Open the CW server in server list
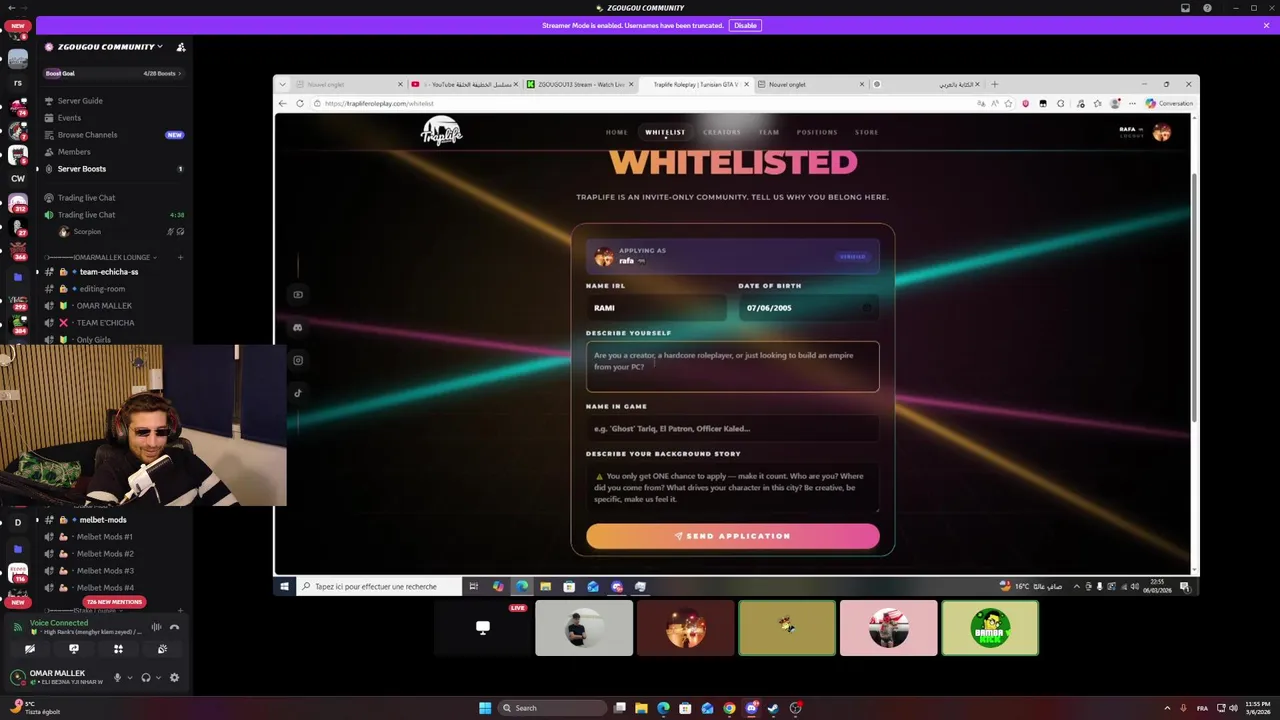 pyautogui.click(x=18, y=179)
